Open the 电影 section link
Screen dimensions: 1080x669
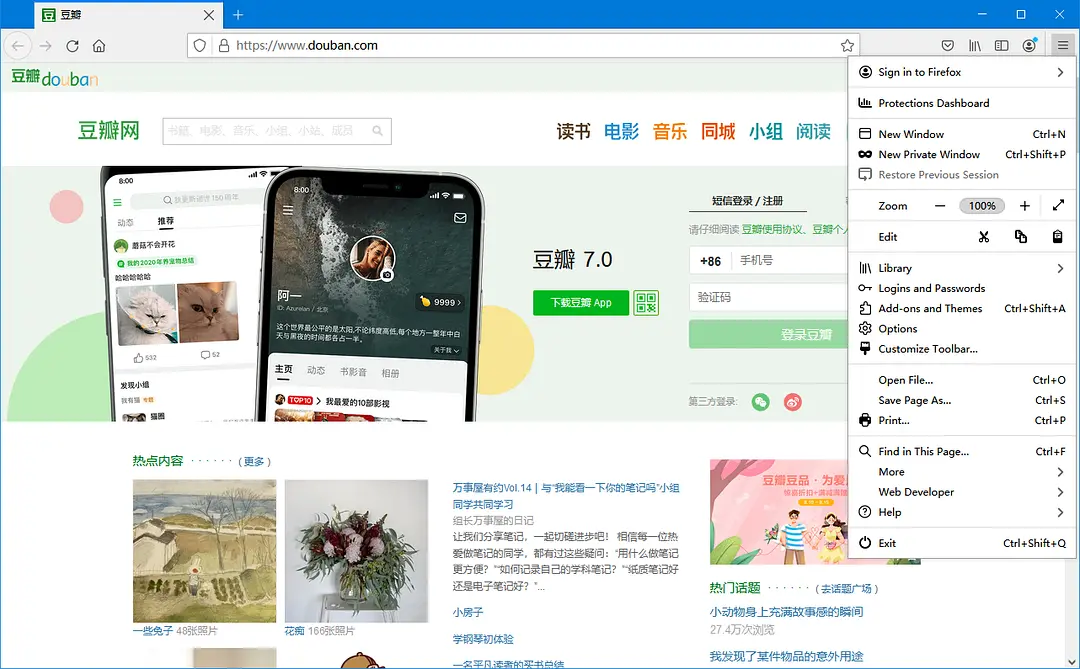621,131
